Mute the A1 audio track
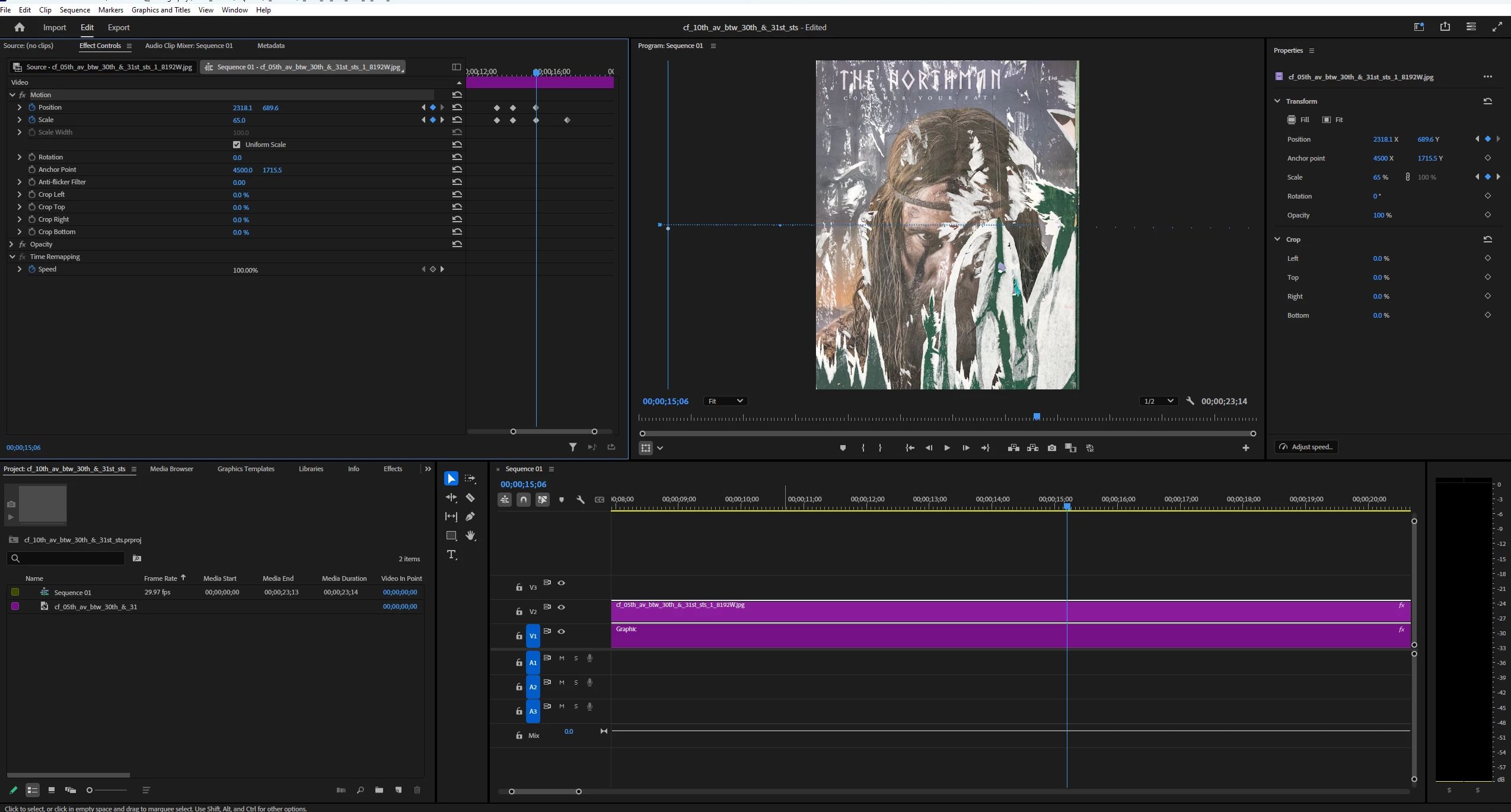 coord(562,658)
